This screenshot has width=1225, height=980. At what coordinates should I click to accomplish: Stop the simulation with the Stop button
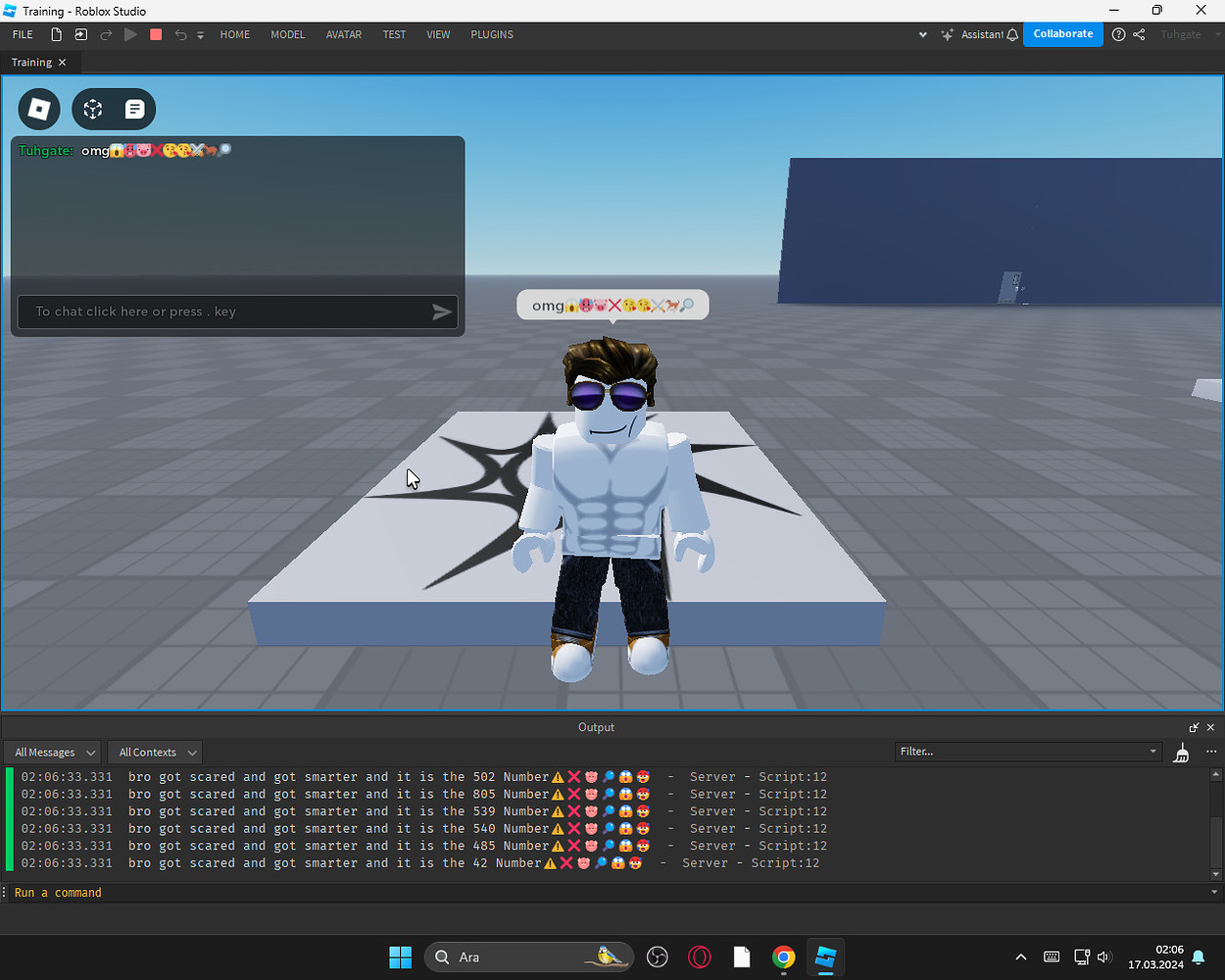point(155,33)
